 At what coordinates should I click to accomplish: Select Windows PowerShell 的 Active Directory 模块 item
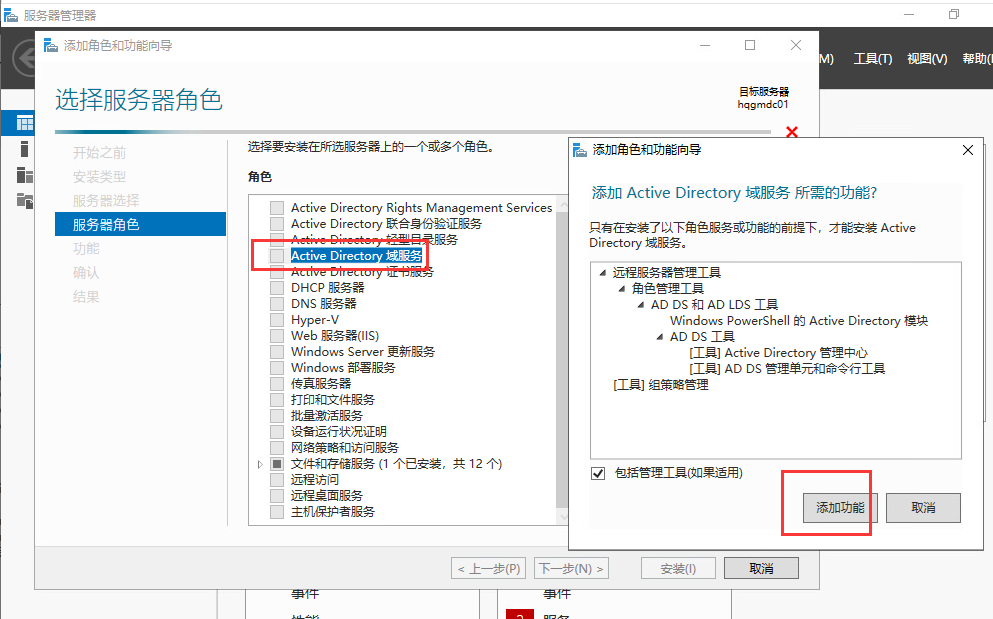(x=799, y=321)
